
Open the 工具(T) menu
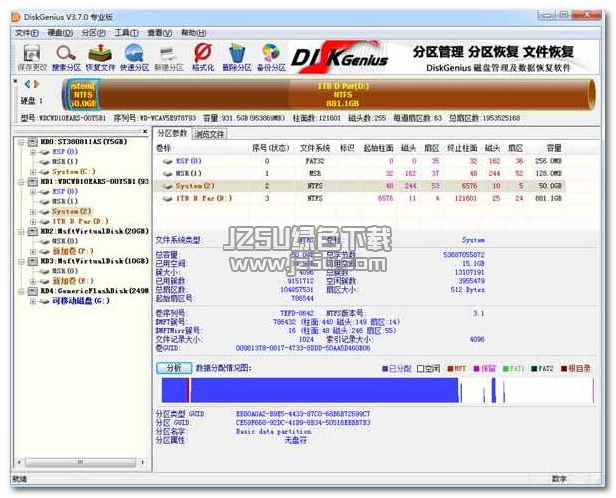[x=126, y=33]
